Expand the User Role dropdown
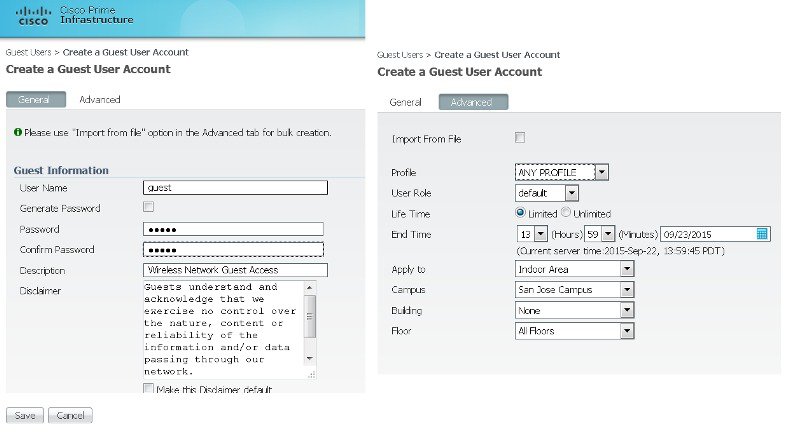The height and width of the screenshot is (432, 789). click(x=546, y=193)
